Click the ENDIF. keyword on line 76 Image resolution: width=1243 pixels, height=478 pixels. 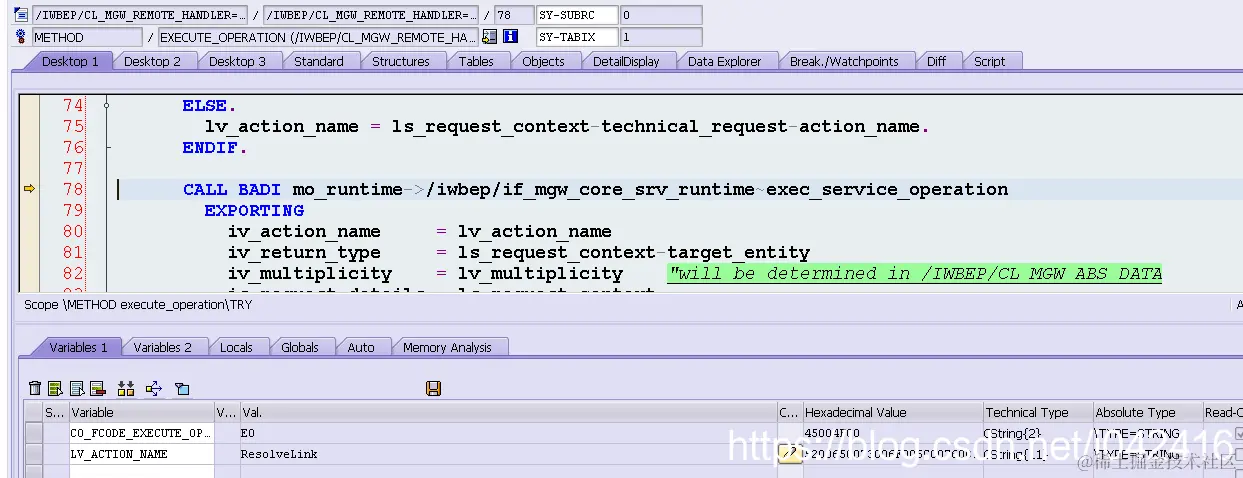(x=215, y=147)
